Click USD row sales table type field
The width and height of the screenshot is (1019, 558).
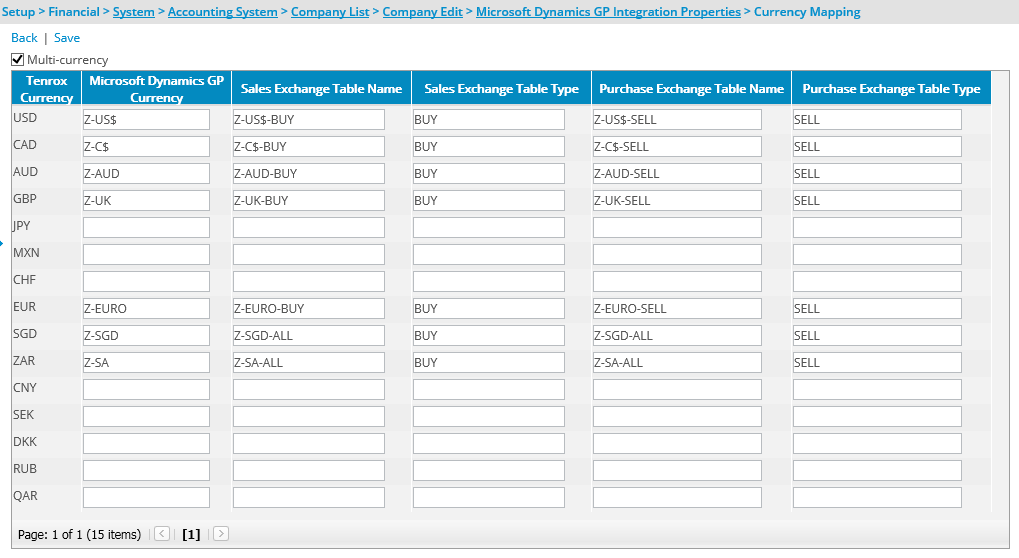[489, 120]
